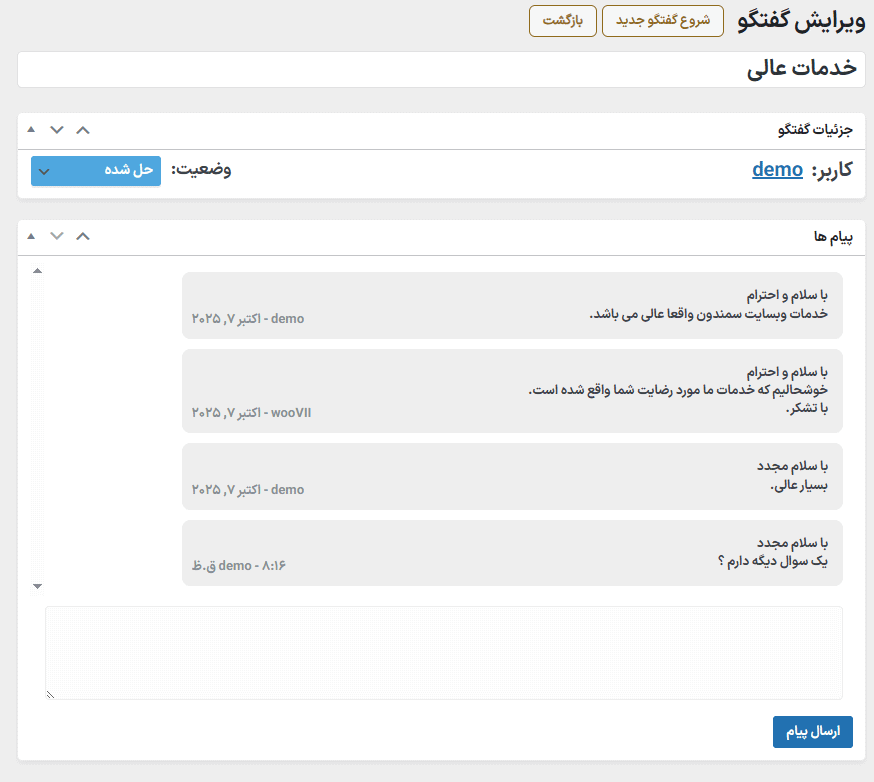The height and width of the screenshot is (782, 874).
Task: Move the «پیام ها» panel down using the down-arrow icon
Action: [56, 236]
